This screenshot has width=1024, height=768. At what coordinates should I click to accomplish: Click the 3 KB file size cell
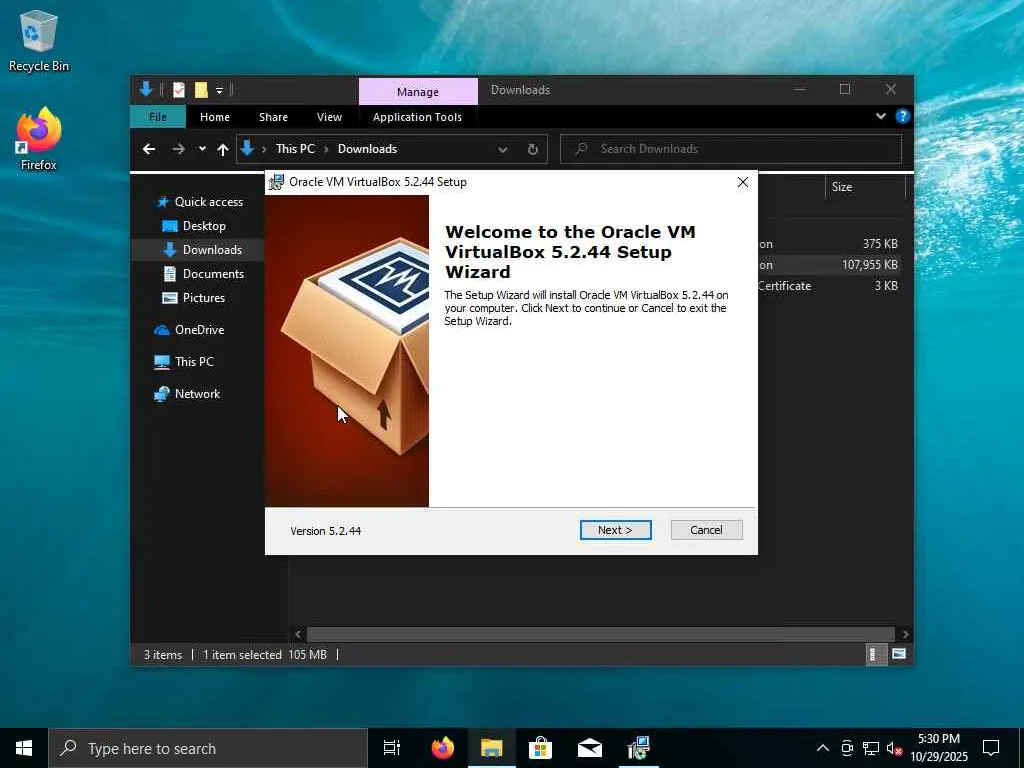[886, 285]
